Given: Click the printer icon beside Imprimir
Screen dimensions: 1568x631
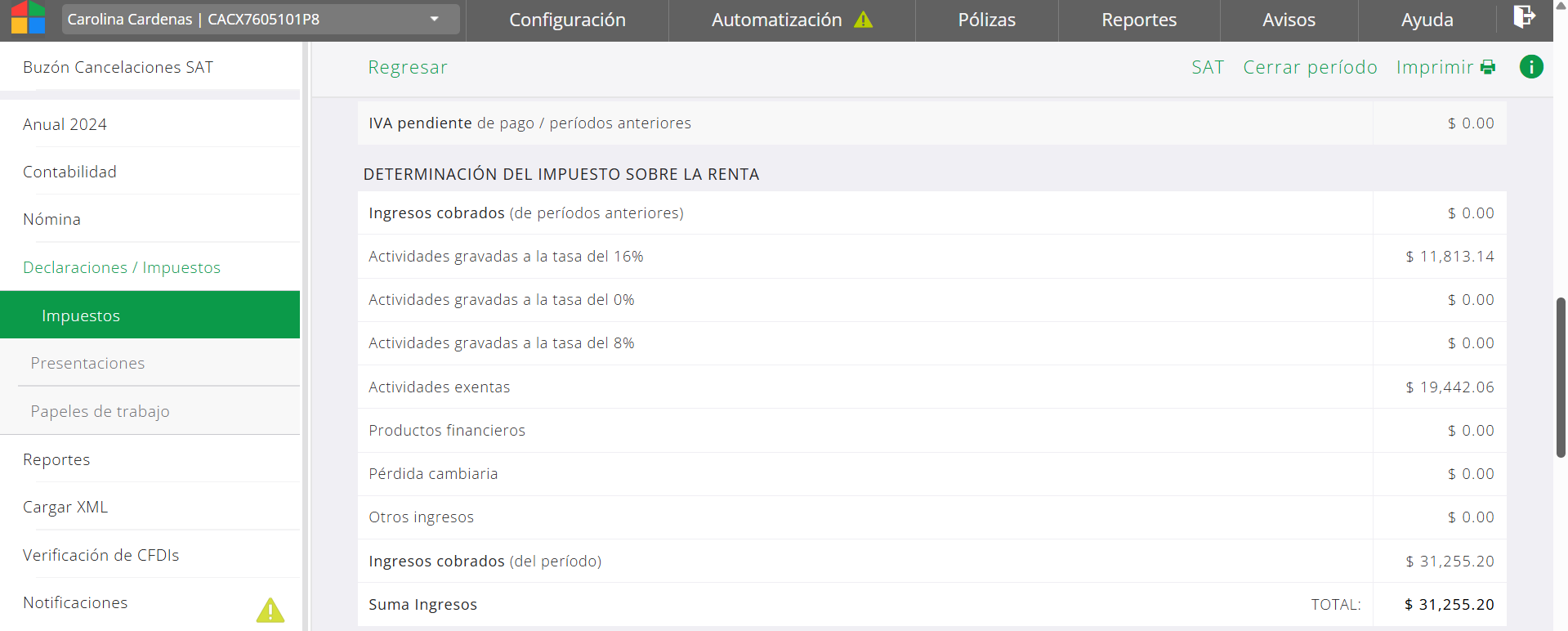Looking at the screenshot, I should click(1488, 68).
